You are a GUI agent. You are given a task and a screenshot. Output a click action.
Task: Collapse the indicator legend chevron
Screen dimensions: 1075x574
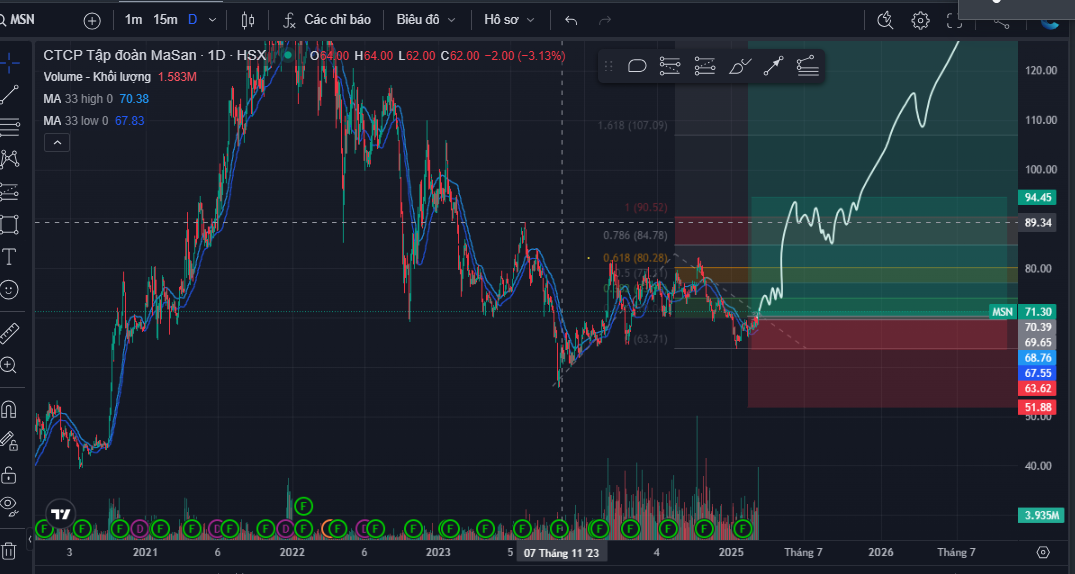pos(57,143)
